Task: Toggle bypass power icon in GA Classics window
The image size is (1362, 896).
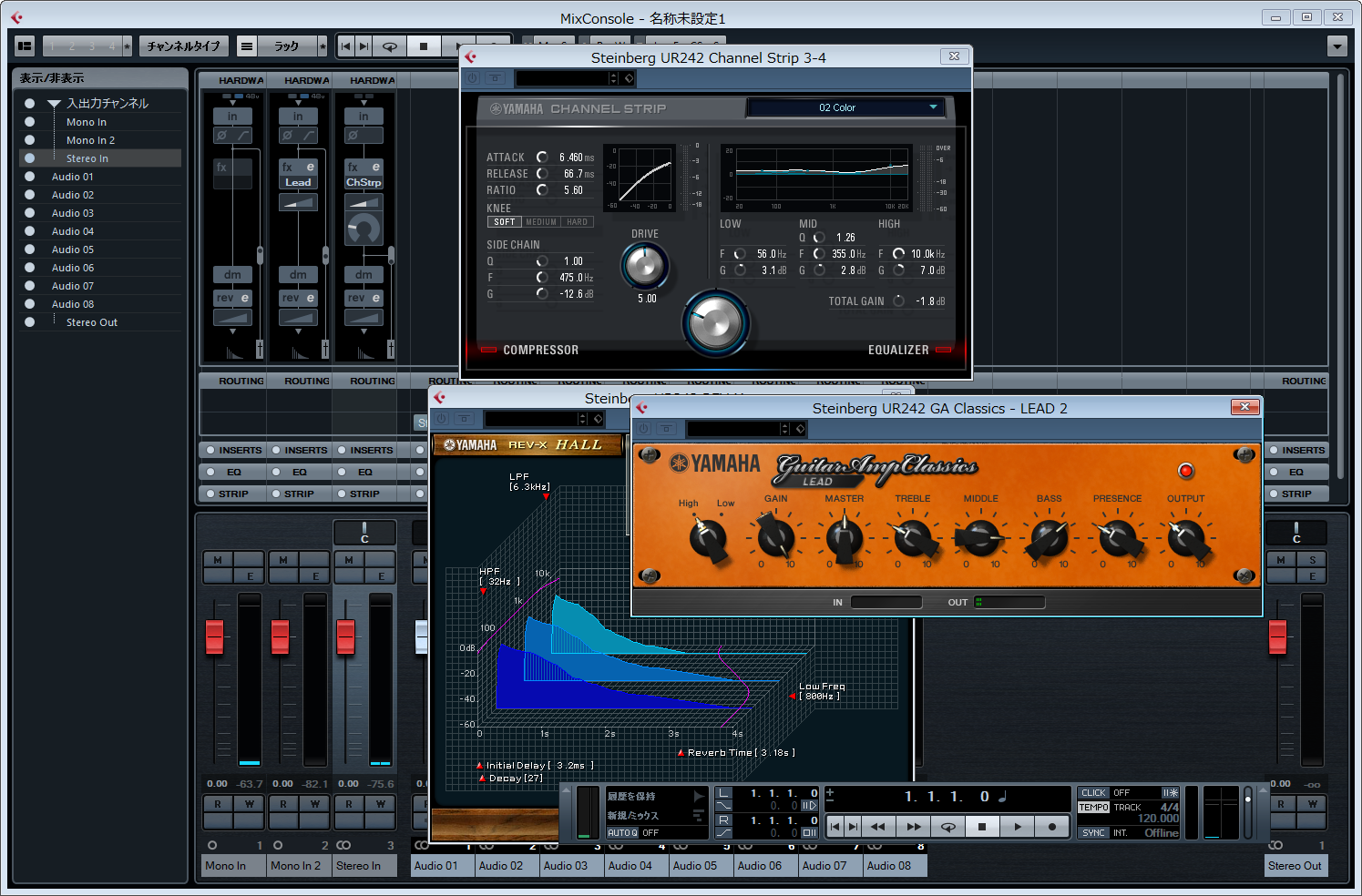Action: (643, 429)
